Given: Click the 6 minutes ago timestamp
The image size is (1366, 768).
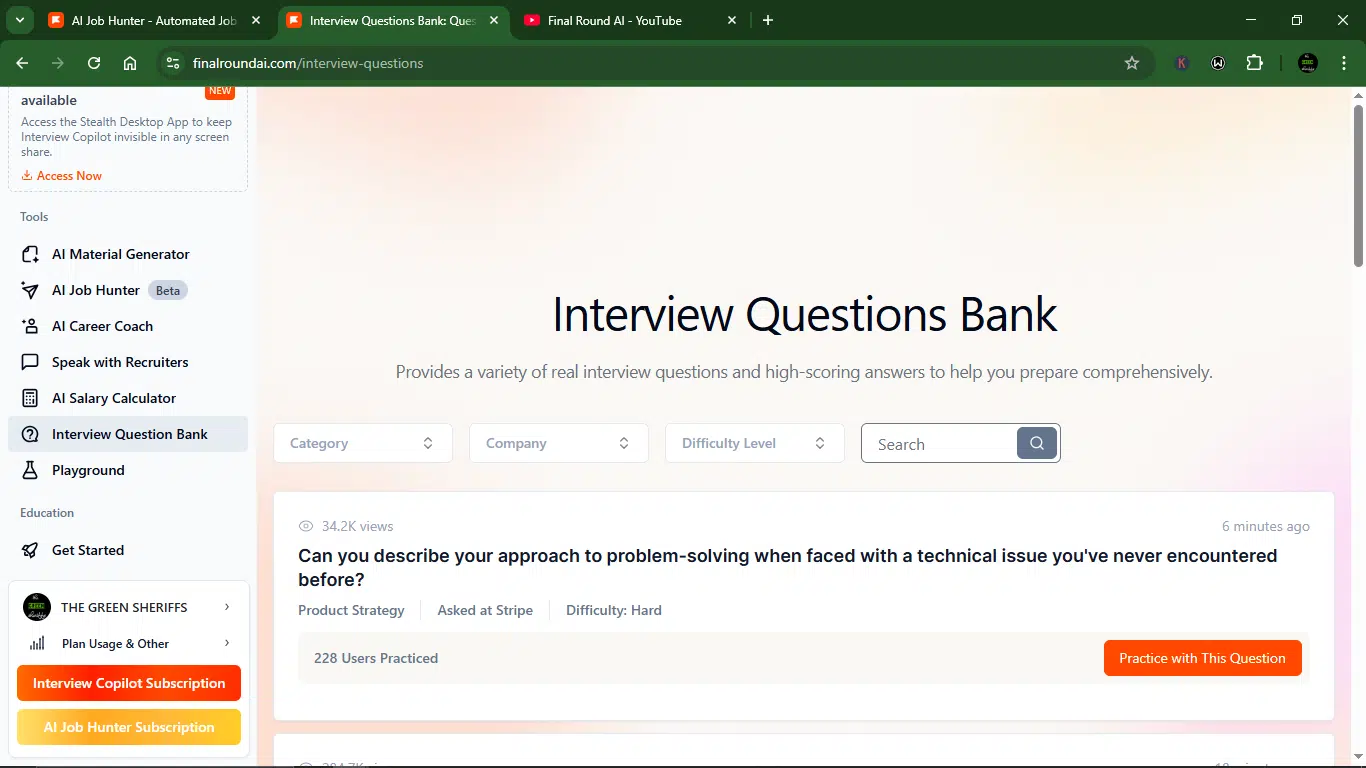Looking at the screenshot, I should (x=1266, y=526).
